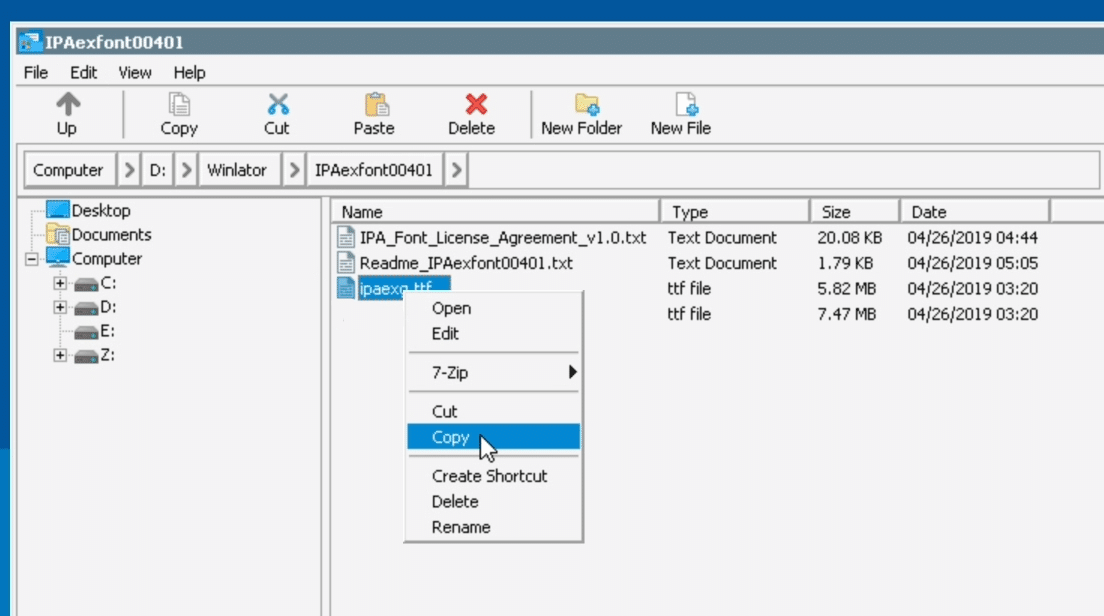Go to D: in breadcrumb bar

tap(158, 170)
